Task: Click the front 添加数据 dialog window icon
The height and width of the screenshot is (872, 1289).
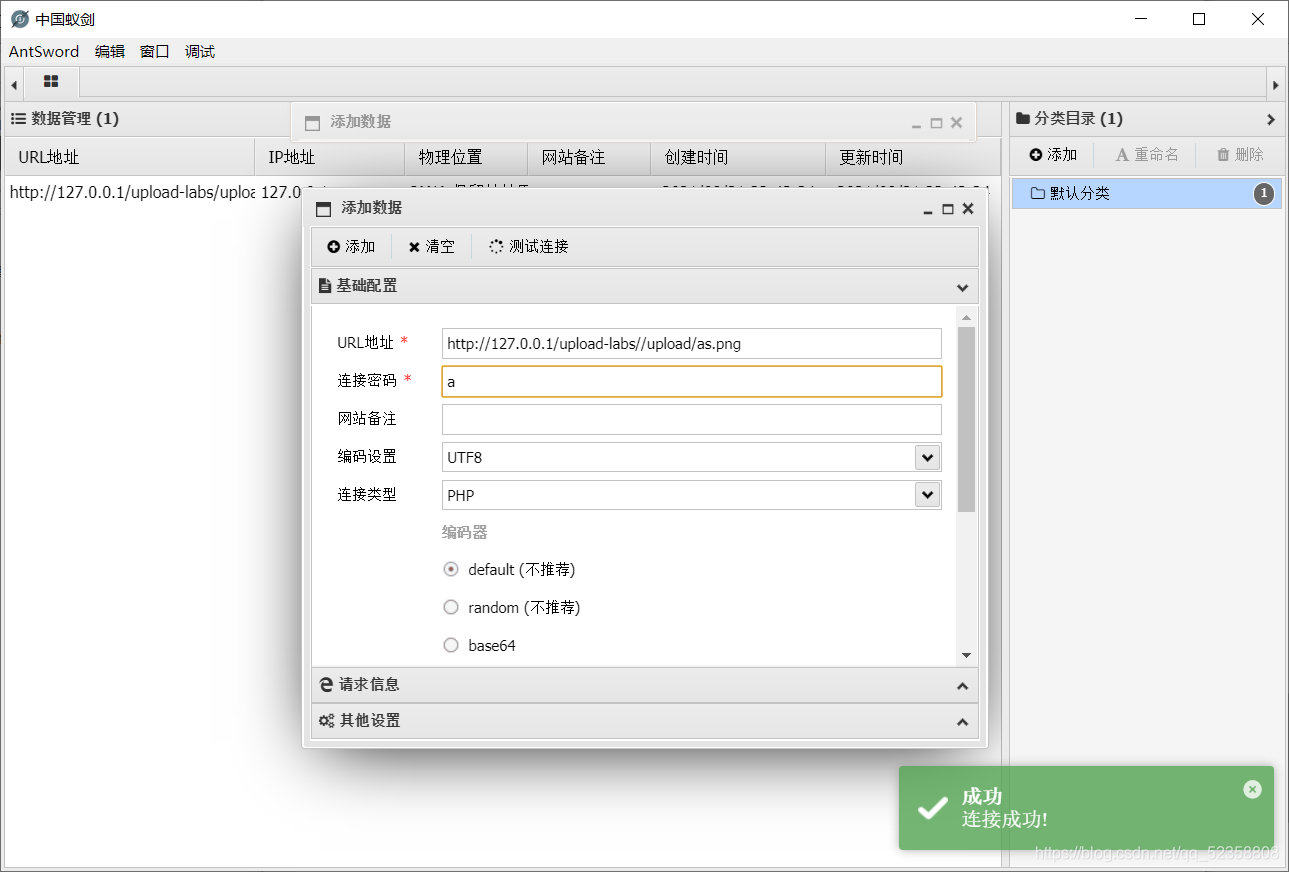Action: pyautogui.click(x=322, y=209)
